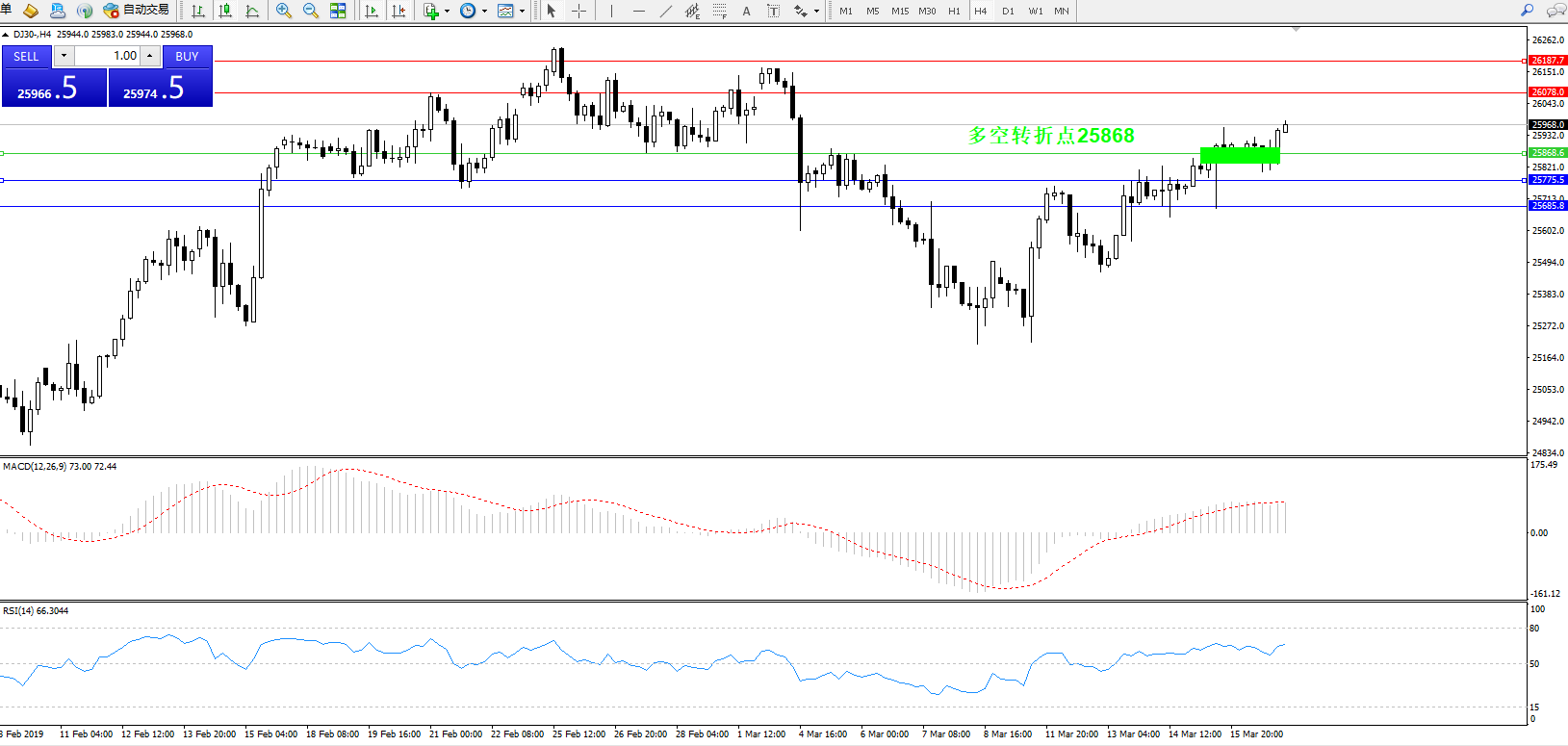Click the tile windows icon
The width and height of the screenshot is (1568, 746).
338,11
